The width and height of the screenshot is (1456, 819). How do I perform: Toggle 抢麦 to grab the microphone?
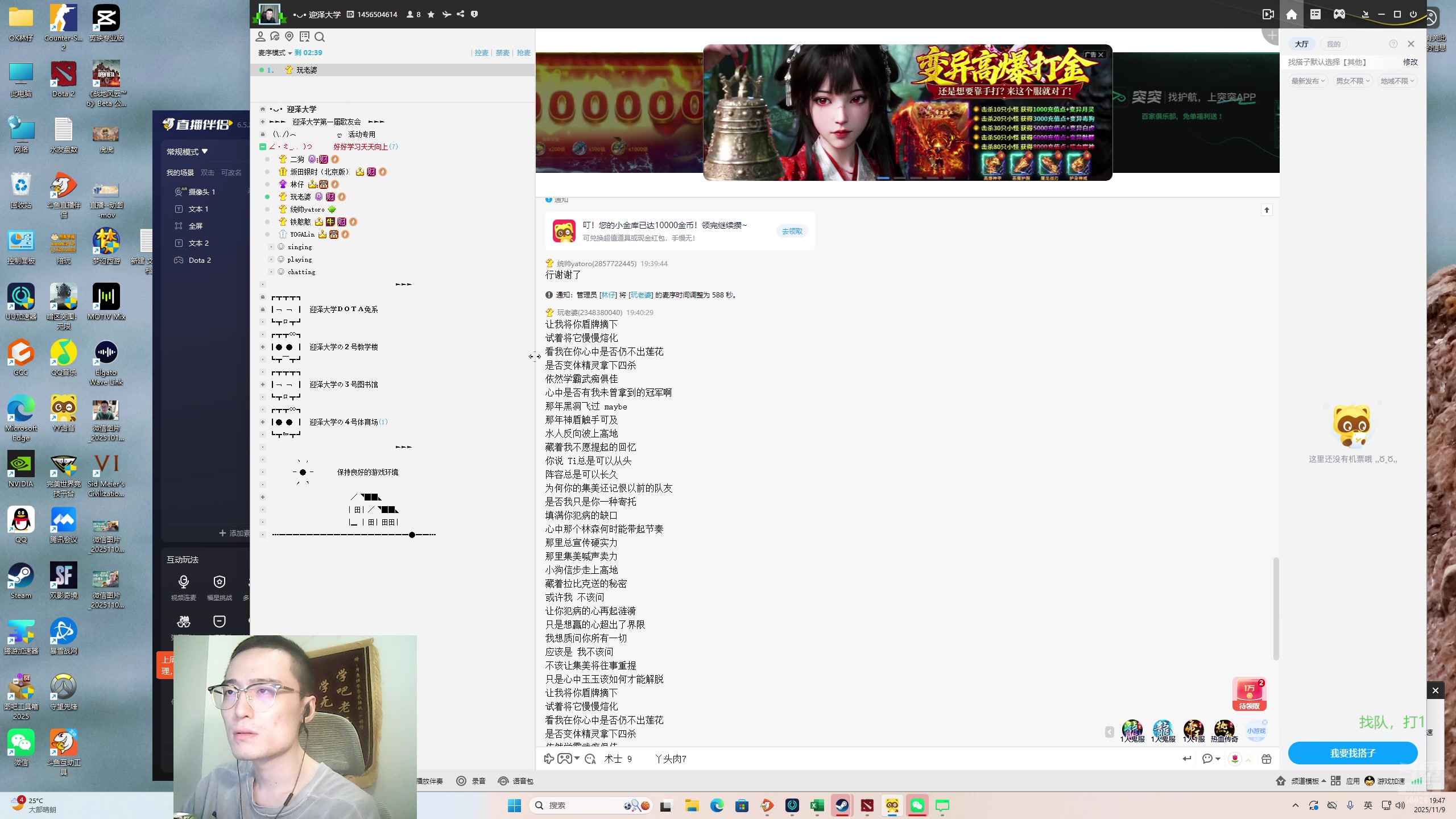(x=523, y=52)
